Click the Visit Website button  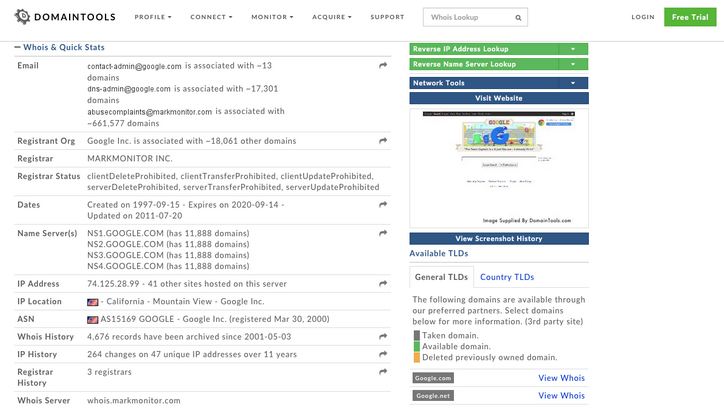[x=499, y=98]
